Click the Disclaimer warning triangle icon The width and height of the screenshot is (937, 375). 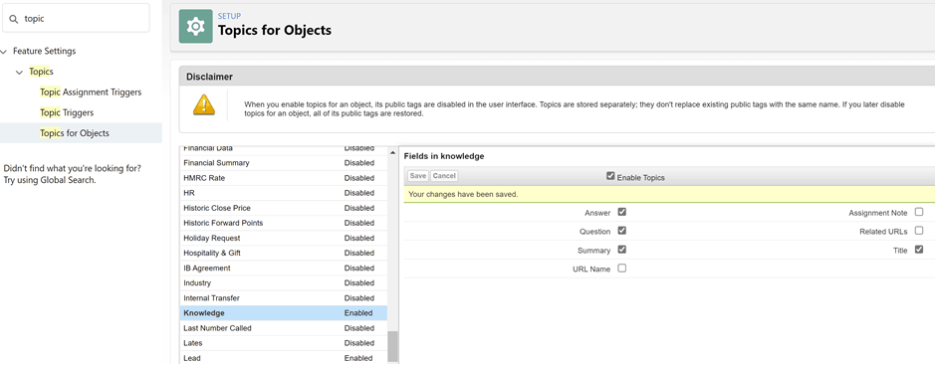[204, 104]
